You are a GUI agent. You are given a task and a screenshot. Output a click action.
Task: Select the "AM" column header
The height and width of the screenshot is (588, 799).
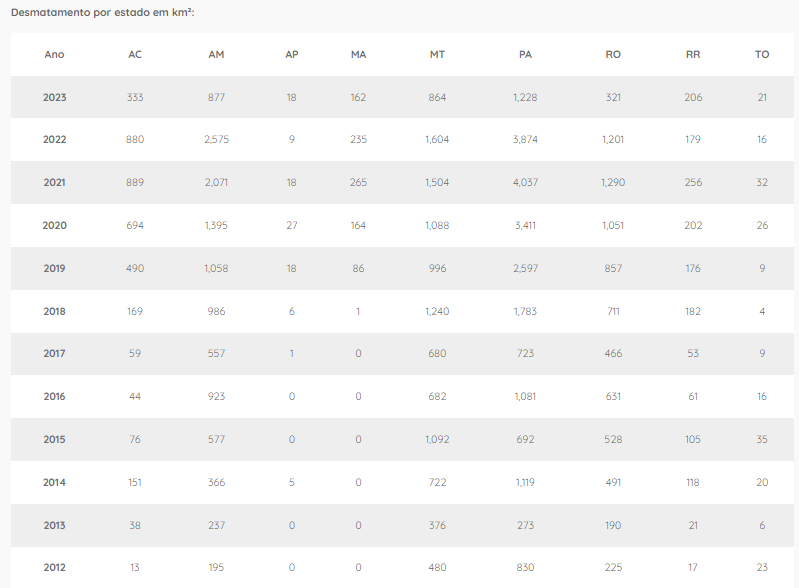click(216, 54)
